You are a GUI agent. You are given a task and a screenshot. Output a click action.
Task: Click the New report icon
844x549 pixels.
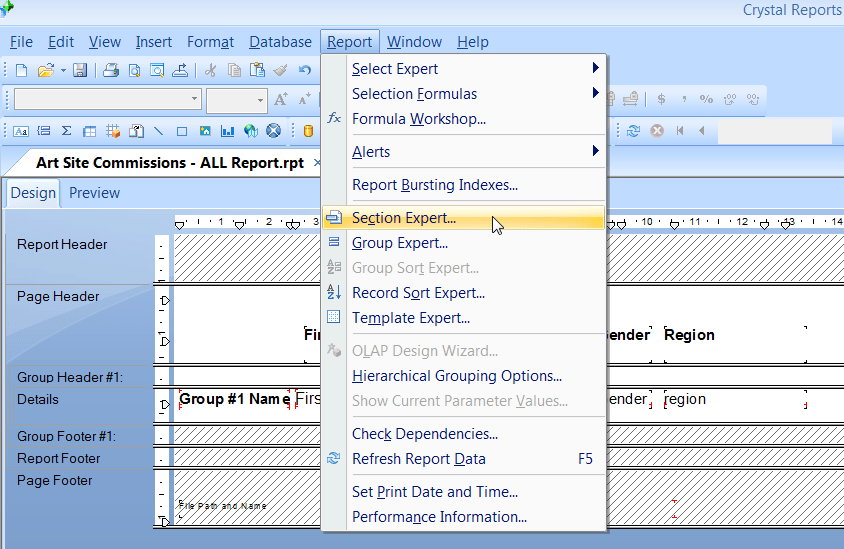point(22,70)
